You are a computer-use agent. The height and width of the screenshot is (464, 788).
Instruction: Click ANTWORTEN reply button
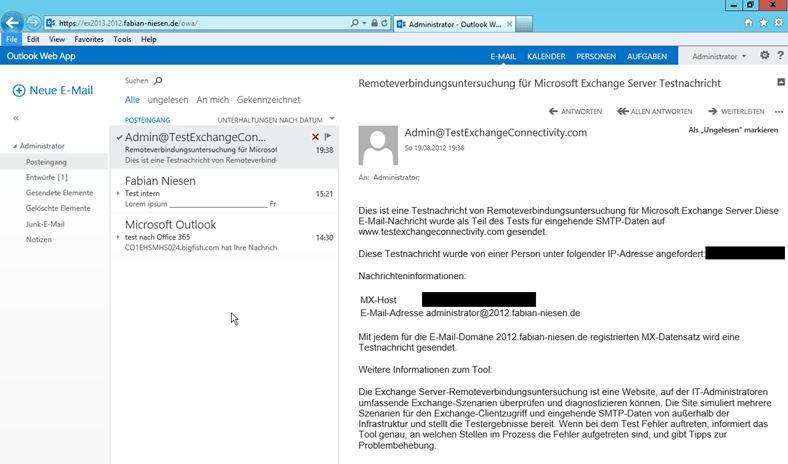[x=575, y=112]
